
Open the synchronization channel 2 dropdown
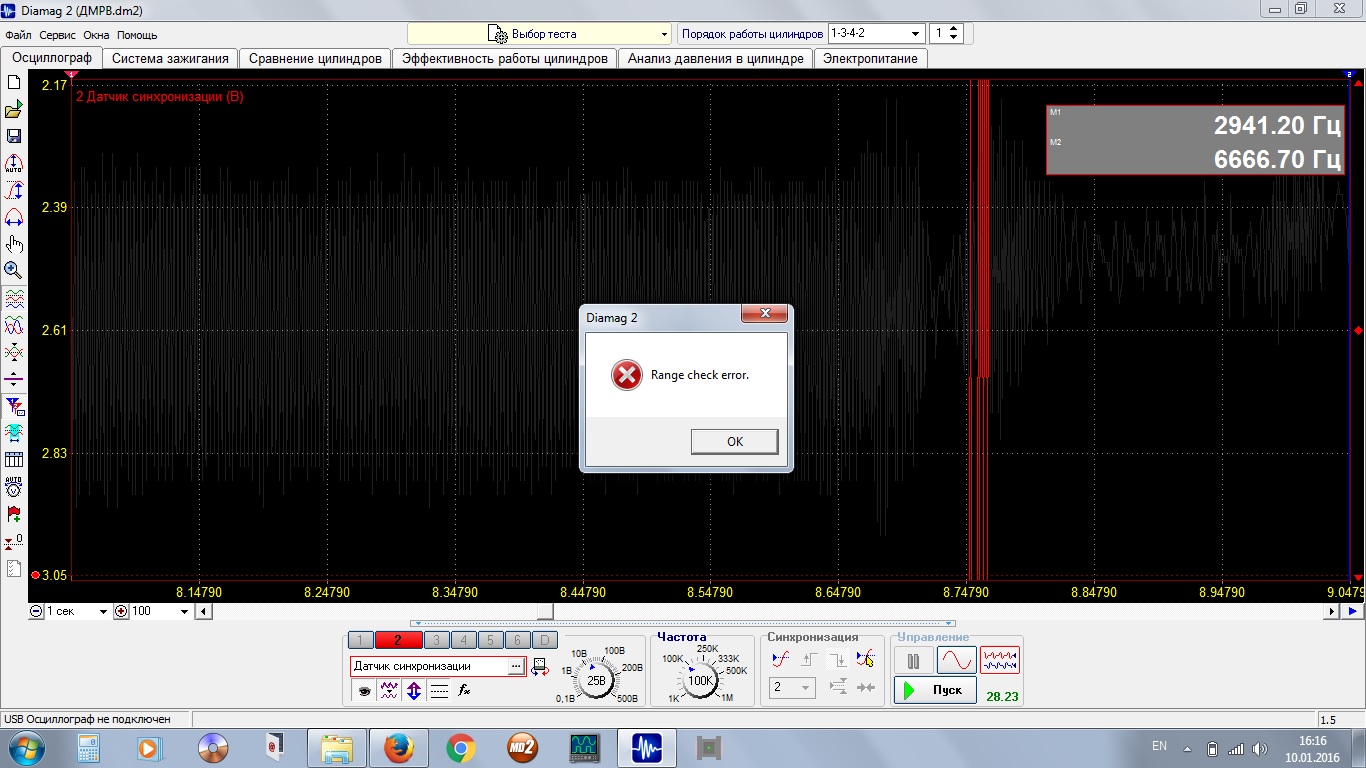[792, 688]
